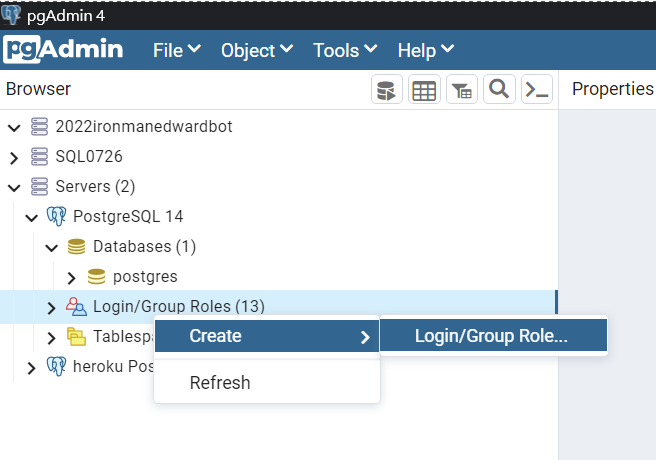Select the SQL0726 tree label
This screenshot has height=460, width=656.
pos(89,156)
